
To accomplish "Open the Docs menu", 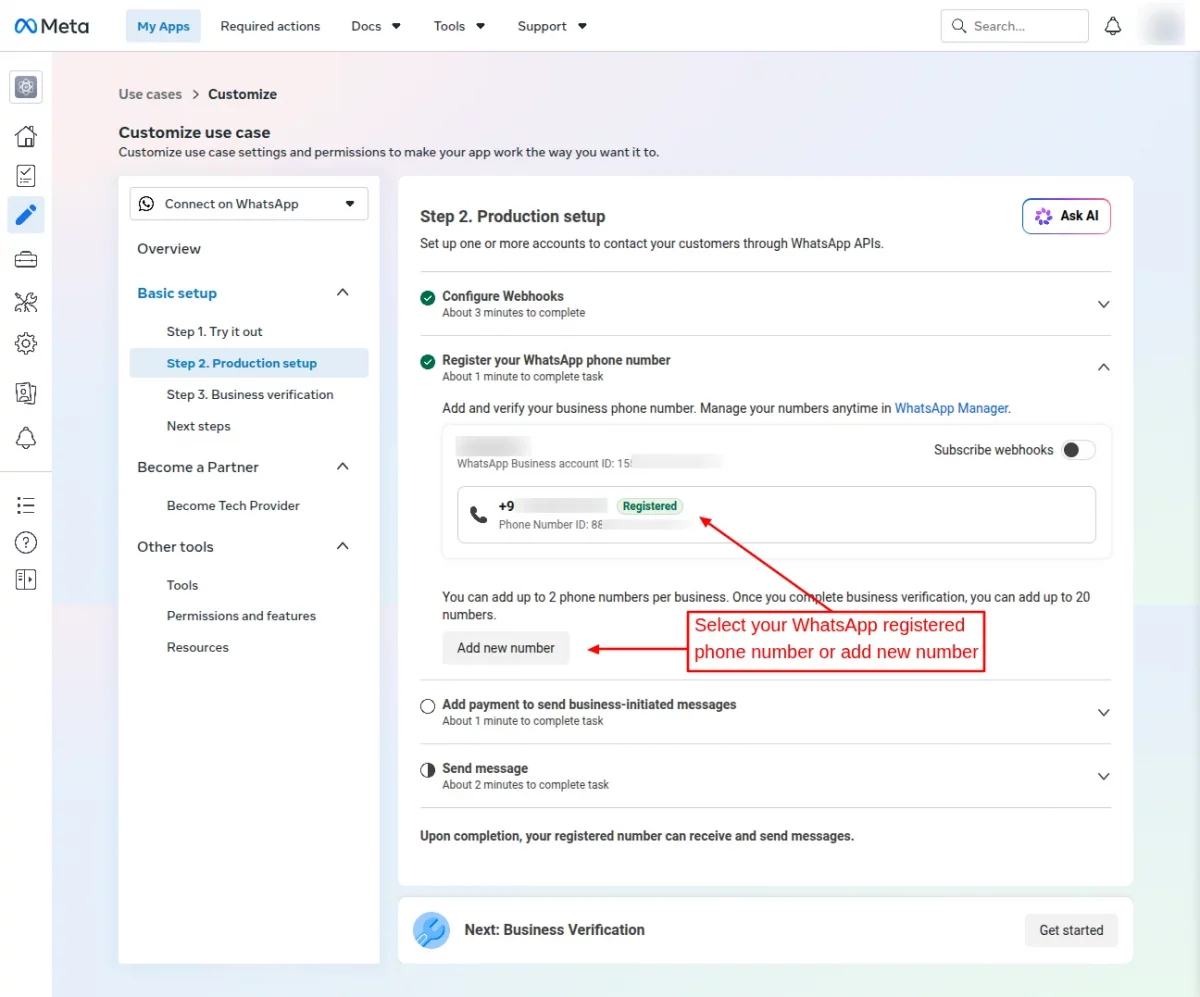I will (376, 26).
